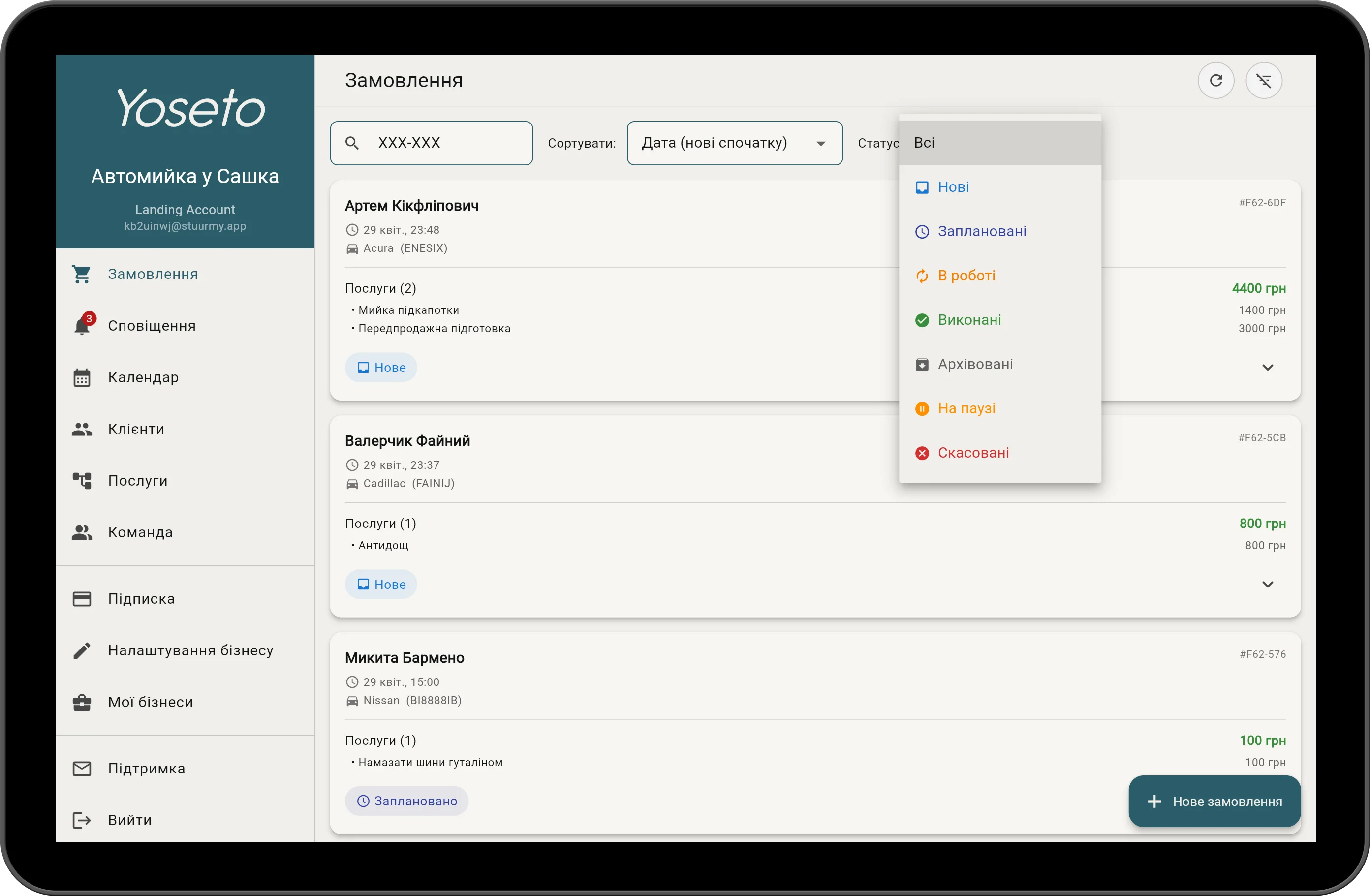1370x896 pixels.
Task: Choose Заплановані in status list
Action: pyautogui.click(x=1000, y=232)
